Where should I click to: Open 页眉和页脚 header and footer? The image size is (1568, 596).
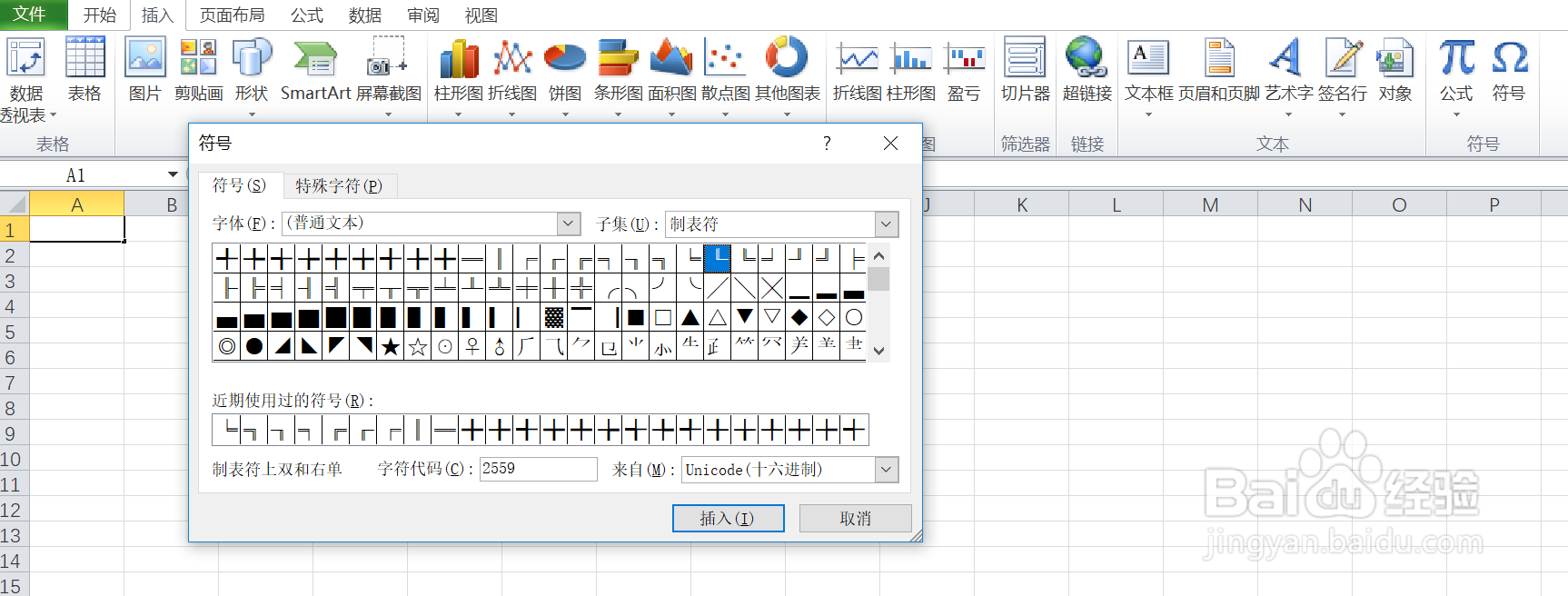pyautogui.click(x=1219, y=71)
